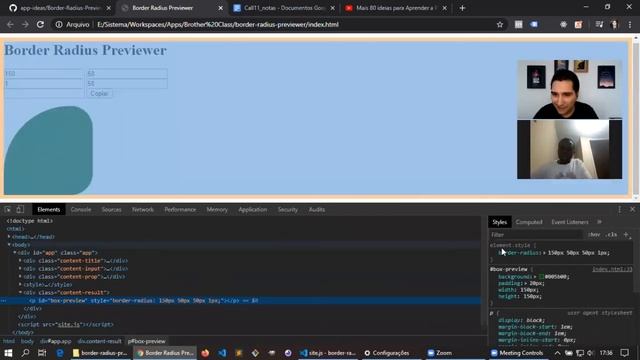Open Firefox from the taskbar
The width and height of the screenshot is (640, 360).
point(205,353)
